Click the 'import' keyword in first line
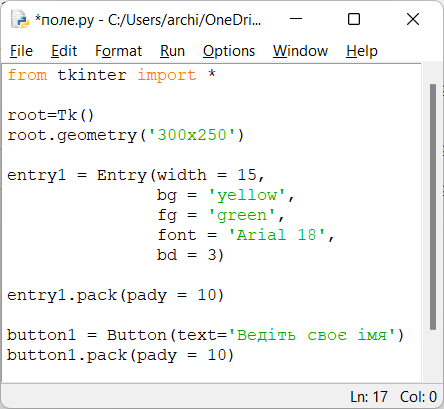Viewport: 444px width, 409px height. [x=167, y=75]
